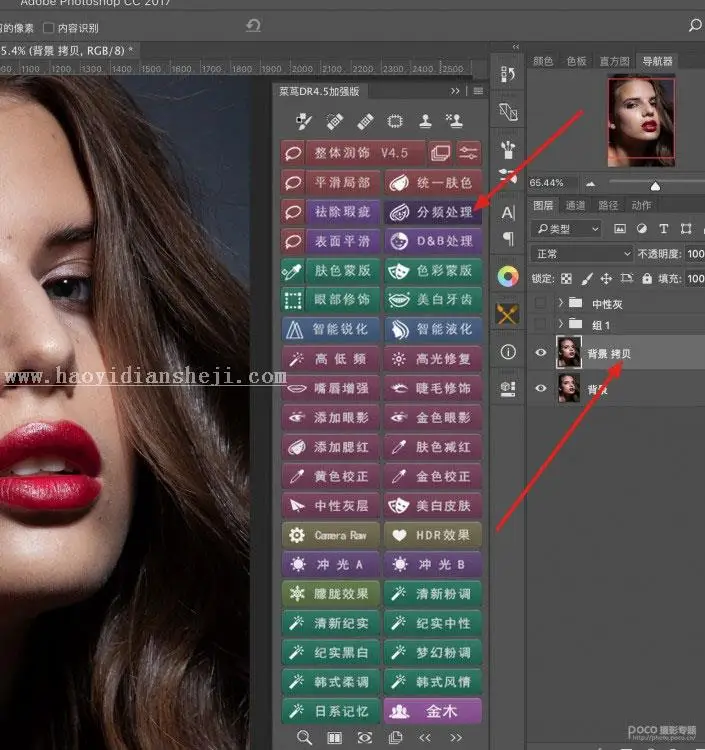Click the navigator zoom slider handle
This screenshot has width=705, height=750.
pos(655,186)
